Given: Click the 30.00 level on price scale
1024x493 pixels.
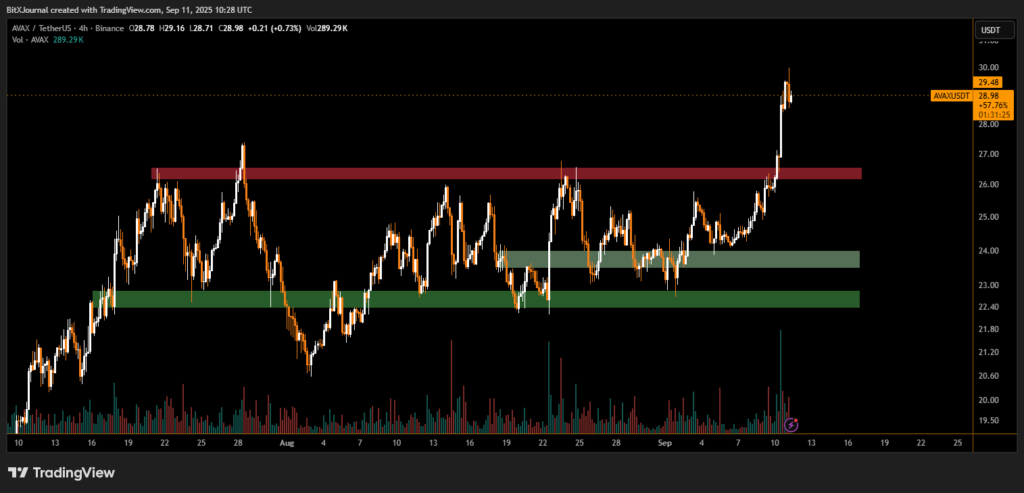Looking at the screenshot, I should tap(988, 67).
